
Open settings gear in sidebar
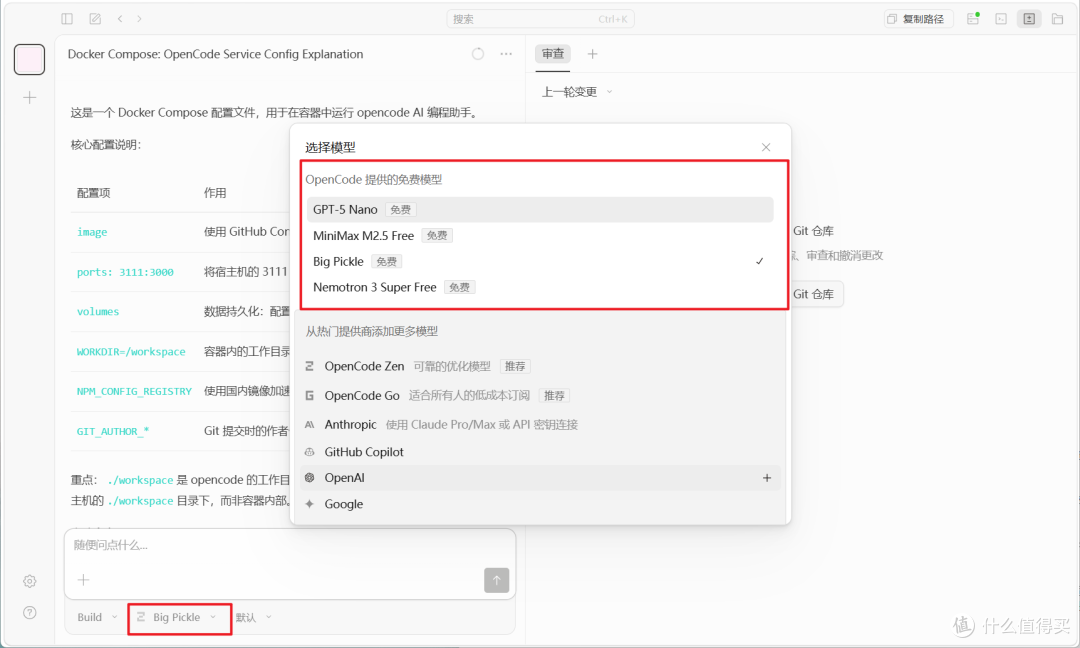tap(30, 581)
